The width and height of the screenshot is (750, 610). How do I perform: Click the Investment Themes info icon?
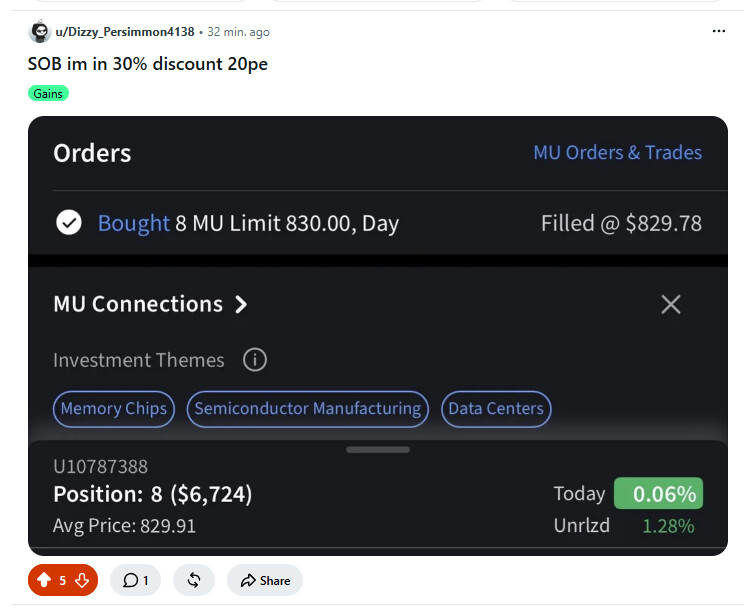(x=254, y=360)
